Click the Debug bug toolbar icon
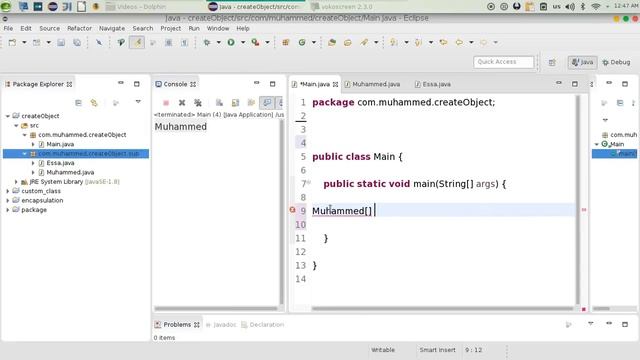 point(207,42)
